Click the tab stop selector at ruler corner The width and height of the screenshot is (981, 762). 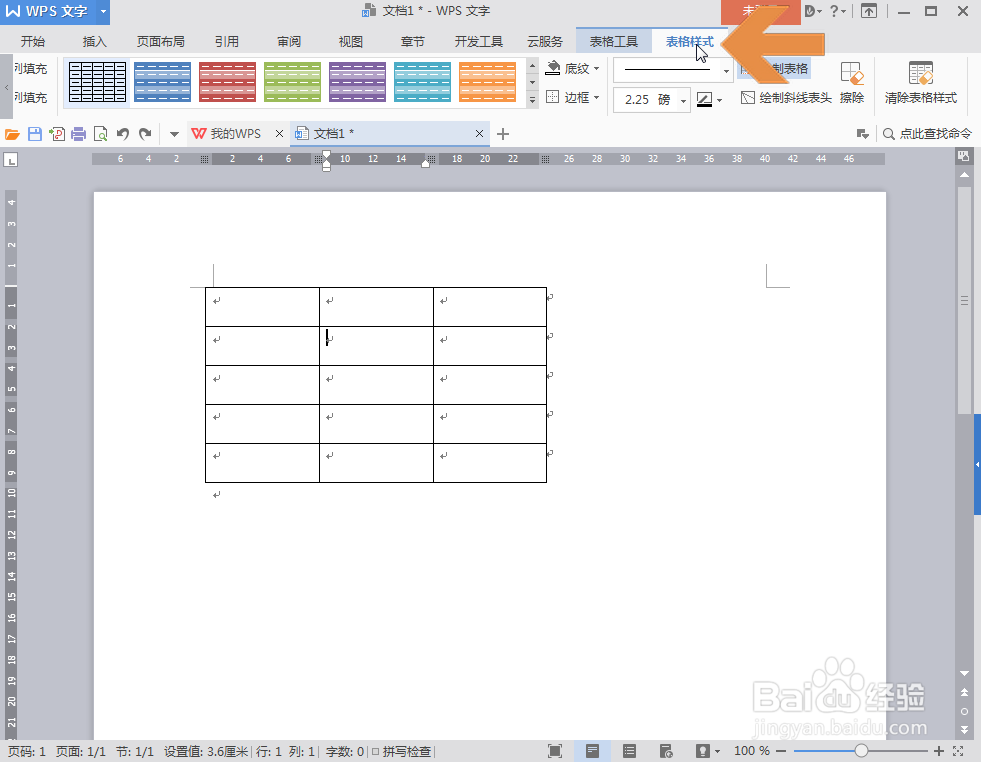pyautogui.click(x=11, y=160)
